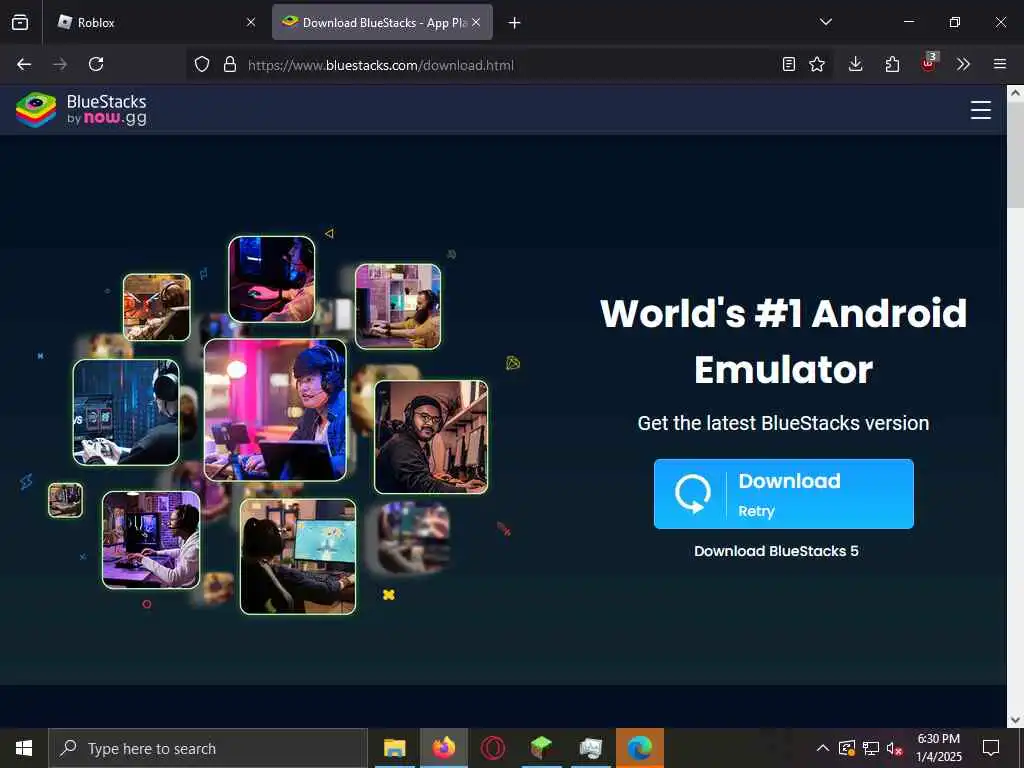Launch Opera browser from the taskbar
This screenshot has width=1024, height=768.
(493, 748)
